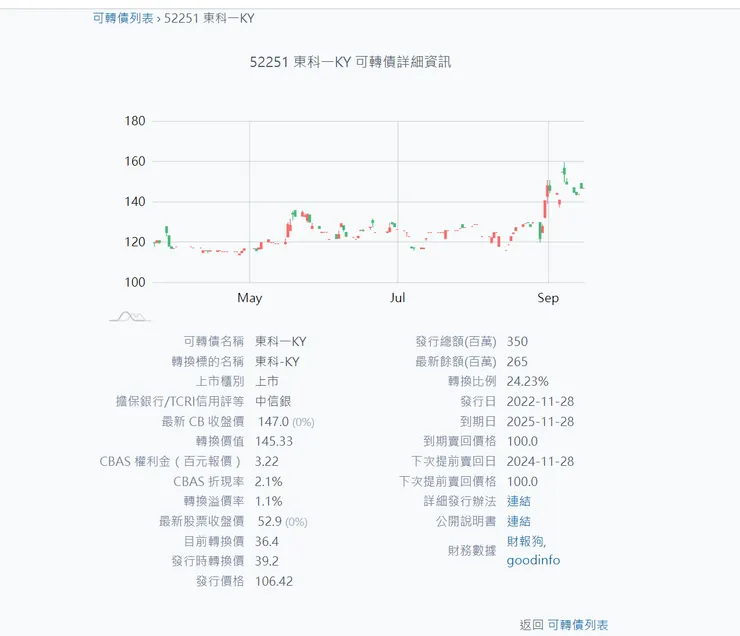Viewport: 740px width, 636px height.
Task: Click the 目前轉換價 value 36.4
Action: 267,541
